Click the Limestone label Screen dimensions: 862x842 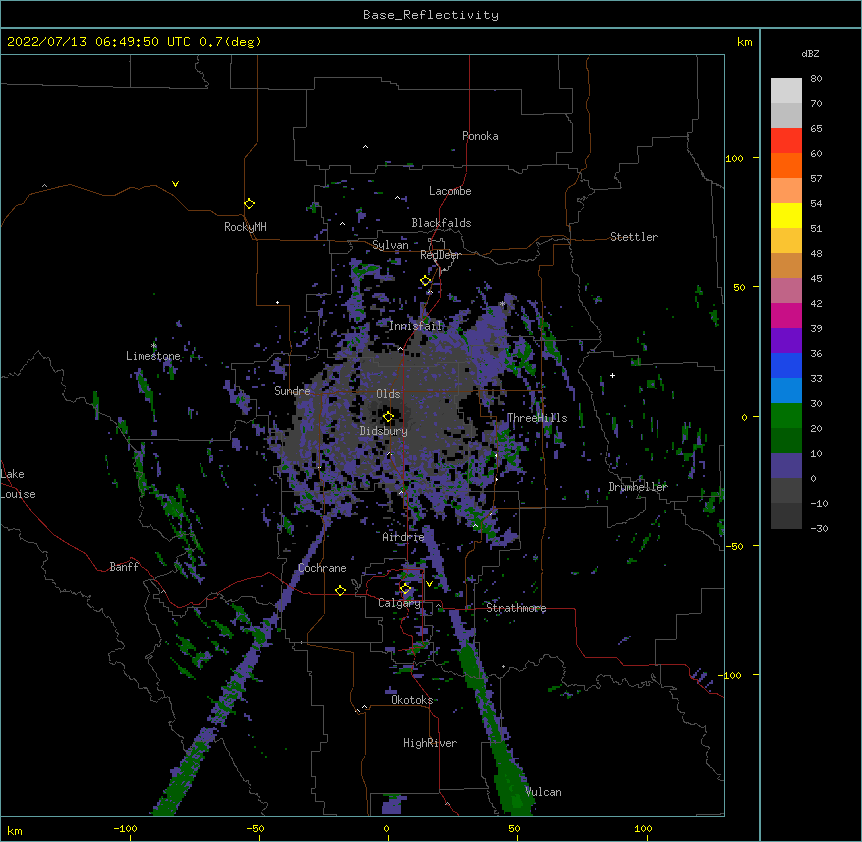pyautogui.click(x=153, y=356)
